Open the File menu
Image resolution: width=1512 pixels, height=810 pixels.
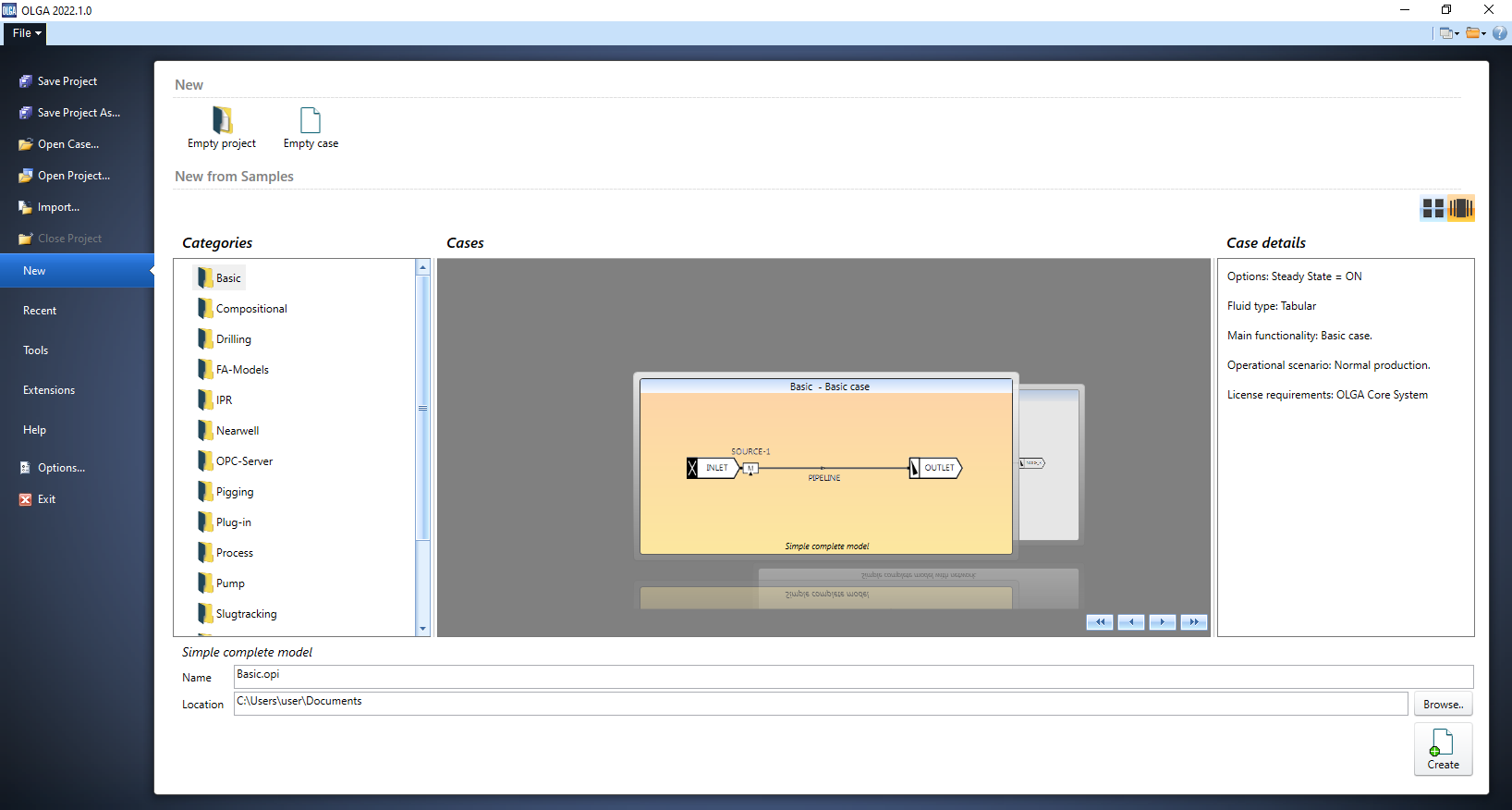click(x=27, y=33)
